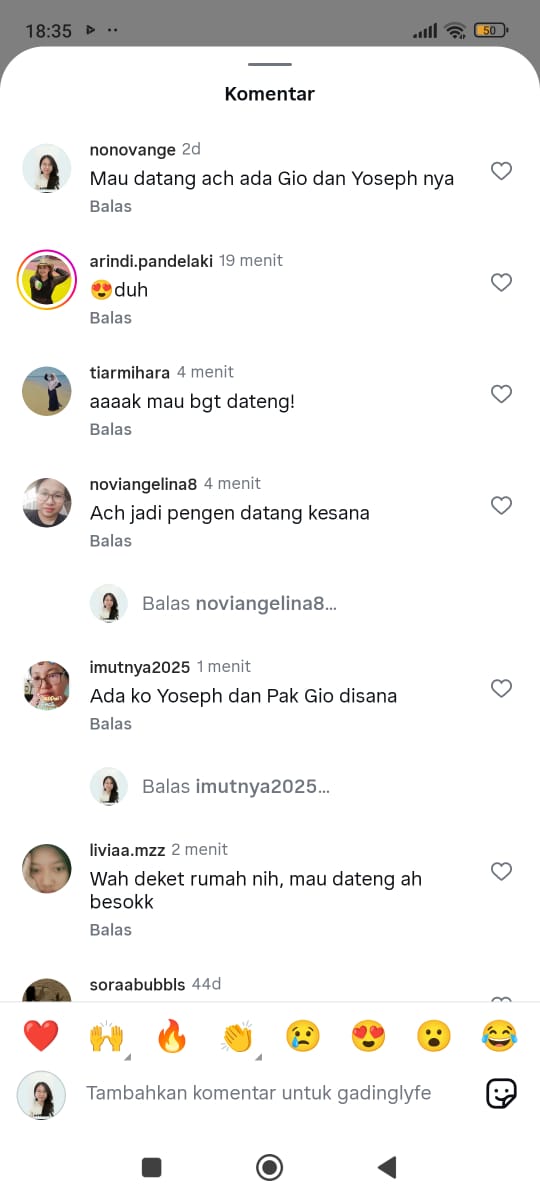Add the fire emoji reaction
540x1200 pixels.
172,1036
